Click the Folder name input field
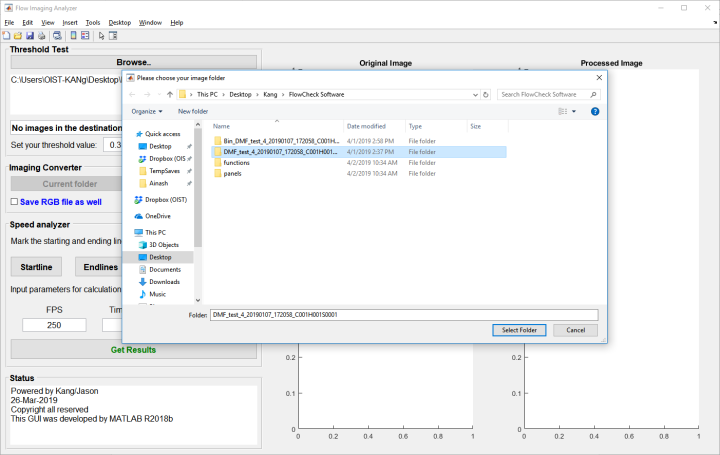 403,314
